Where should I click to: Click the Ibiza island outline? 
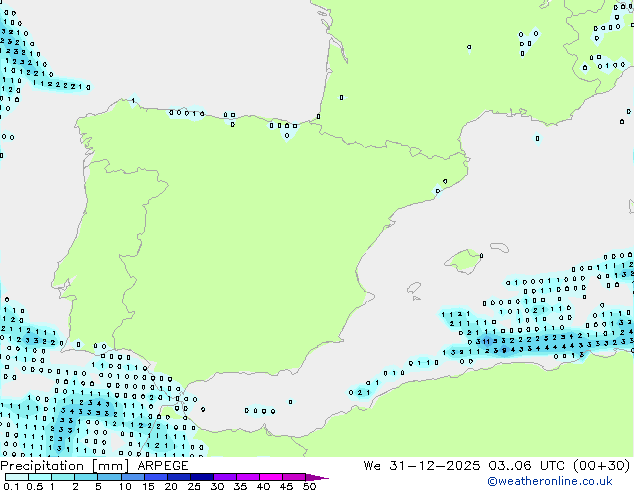point(414,287)
